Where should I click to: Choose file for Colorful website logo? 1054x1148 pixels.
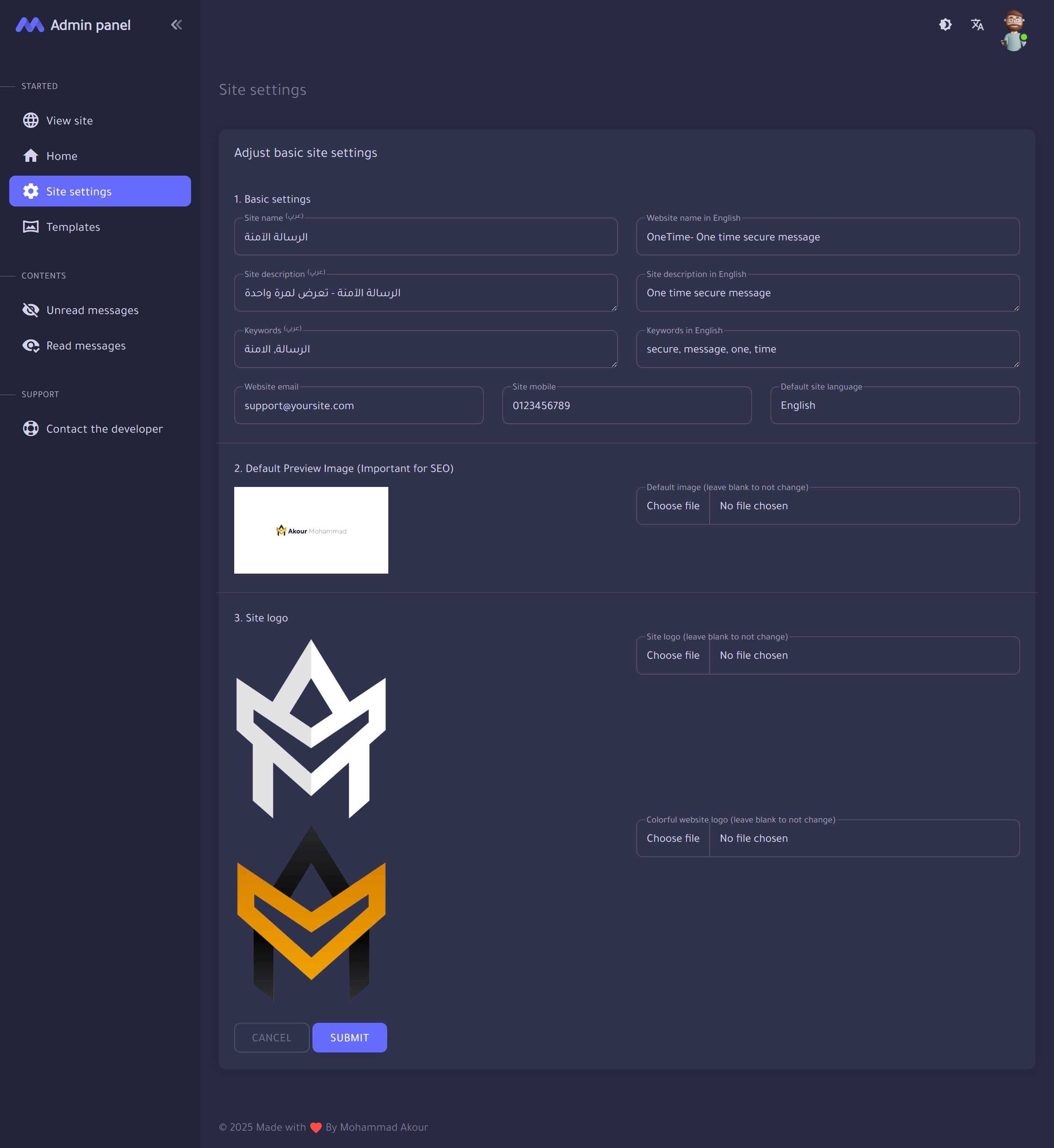[673, 838]
